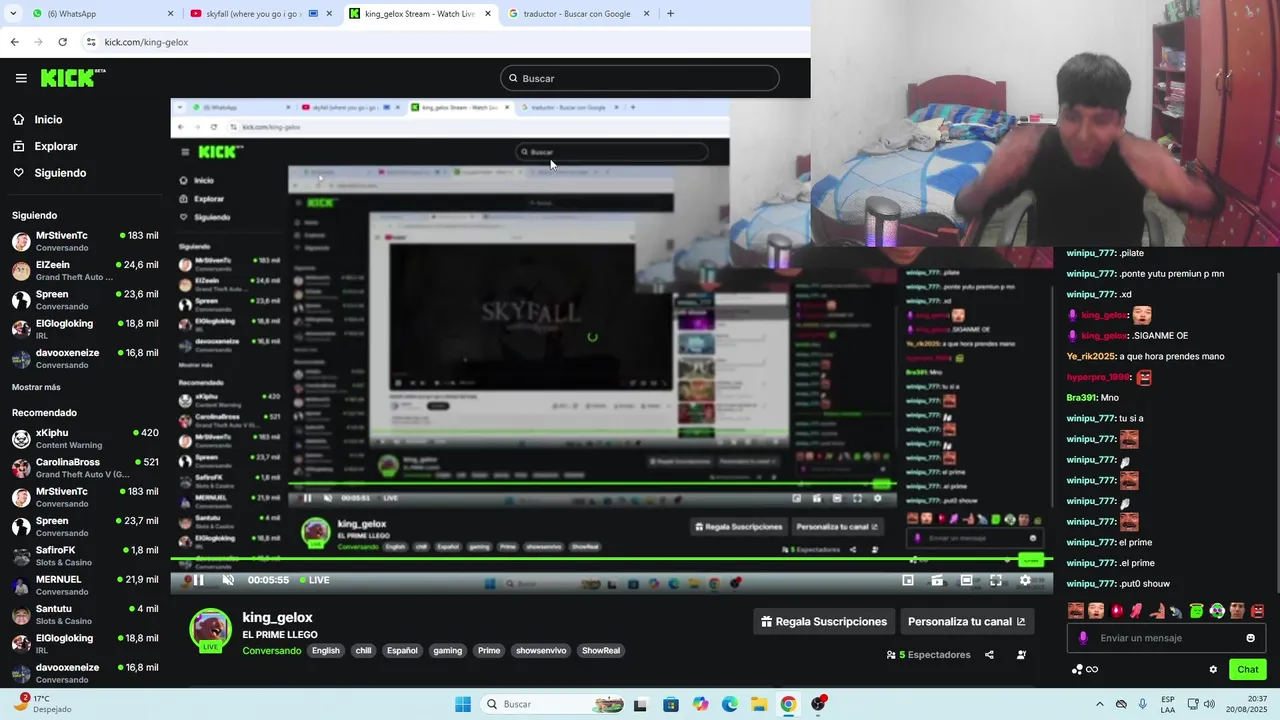This screenshot has height=720, width=1280.
Task: Select the ShowReal tag
Action: click(x=601, y=651)
